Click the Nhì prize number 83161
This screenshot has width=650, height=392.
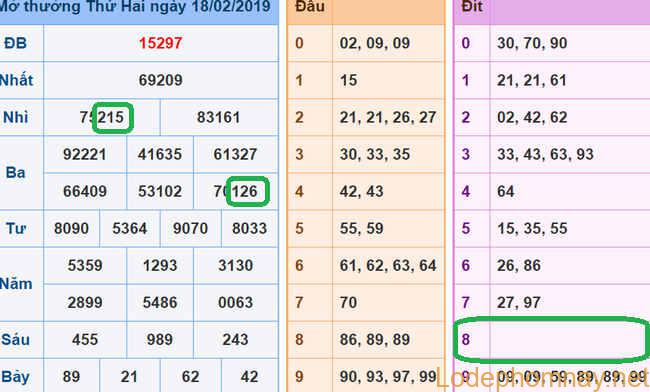[218, 117]
